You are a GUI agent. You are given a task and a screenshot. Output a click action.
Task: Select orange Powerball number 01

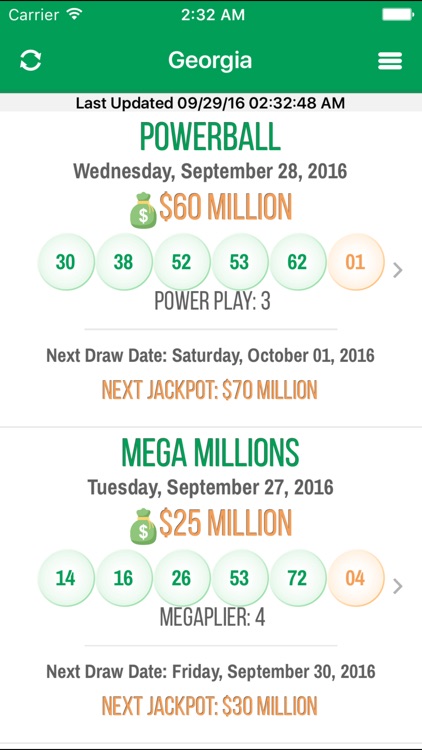(355, 262)
